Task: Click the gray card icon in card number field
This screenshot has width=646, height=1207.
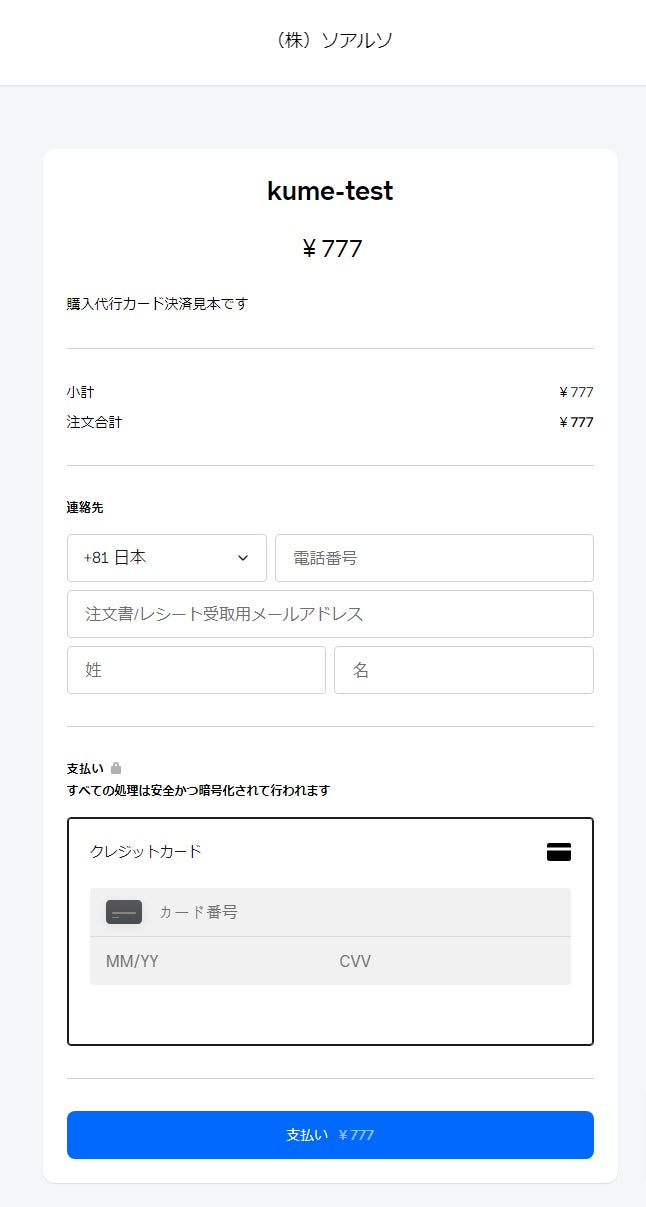Action: pos(124,912)
